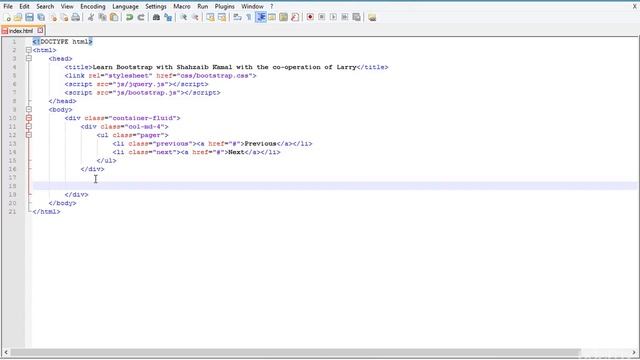Image resolution: width=640 pixels, height=360 pixels.
Task: Print the document using the Print icon
Action: pos(76,17)
